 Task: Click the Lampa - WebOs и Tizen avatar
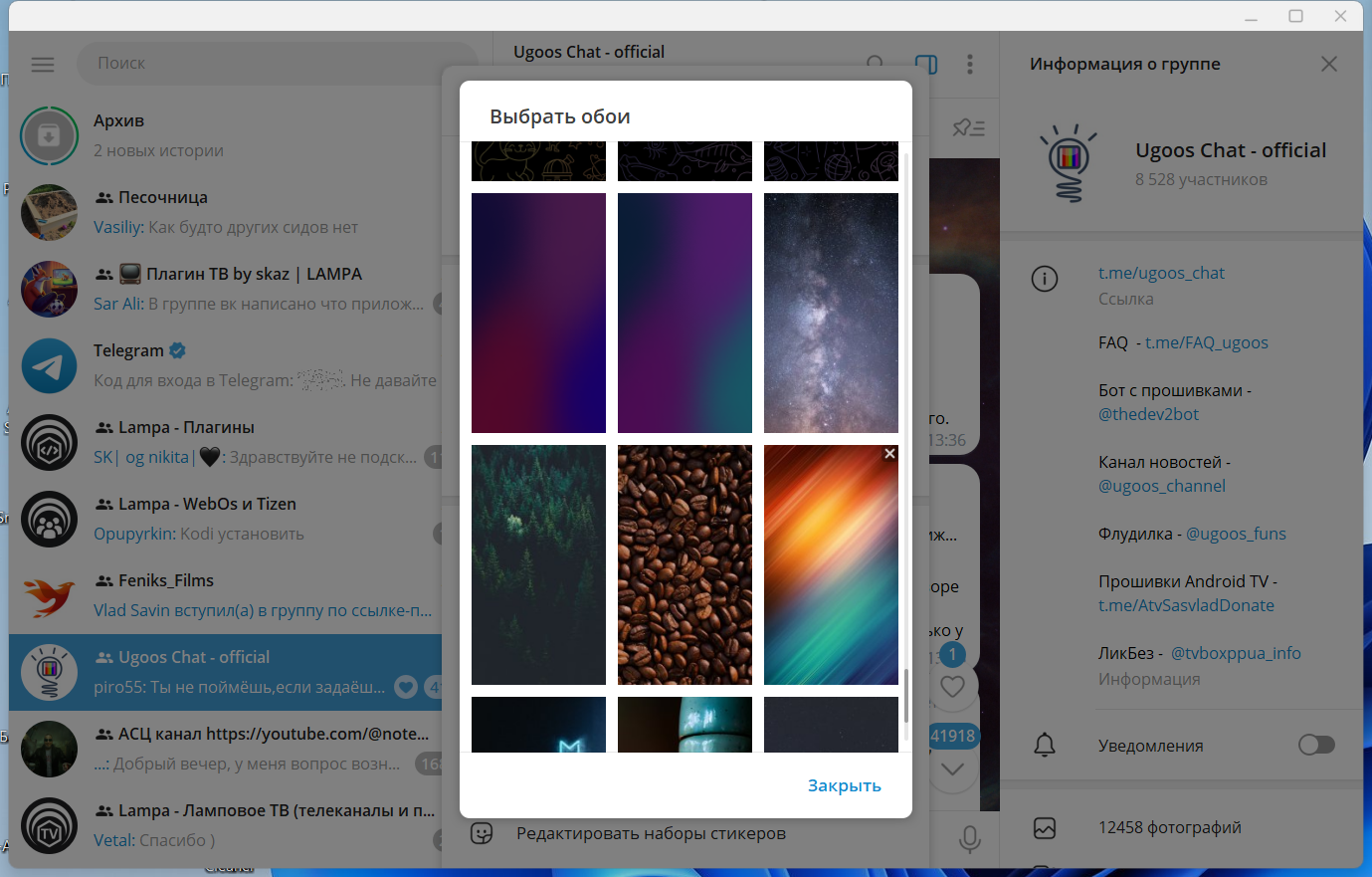49,519
